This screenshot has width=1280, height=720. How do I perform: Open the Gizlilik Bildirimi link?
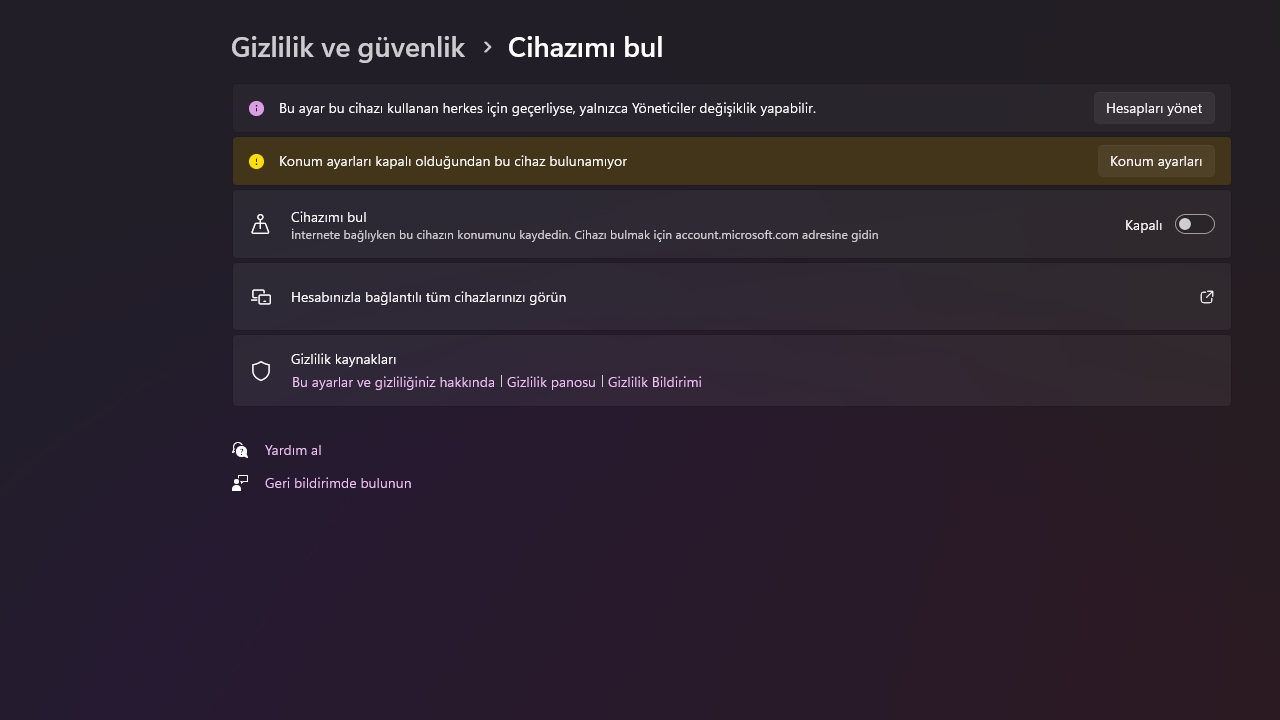click(655, 382)
